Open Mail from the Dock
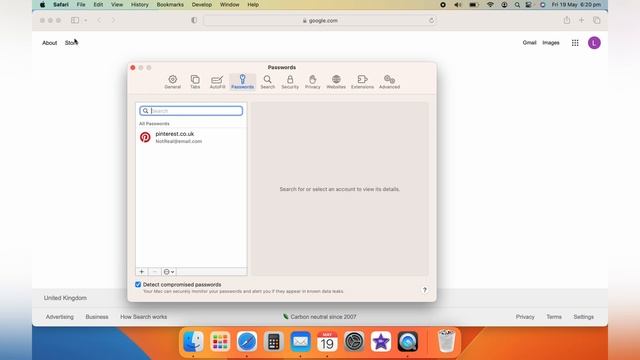 (x=300, y=341)
